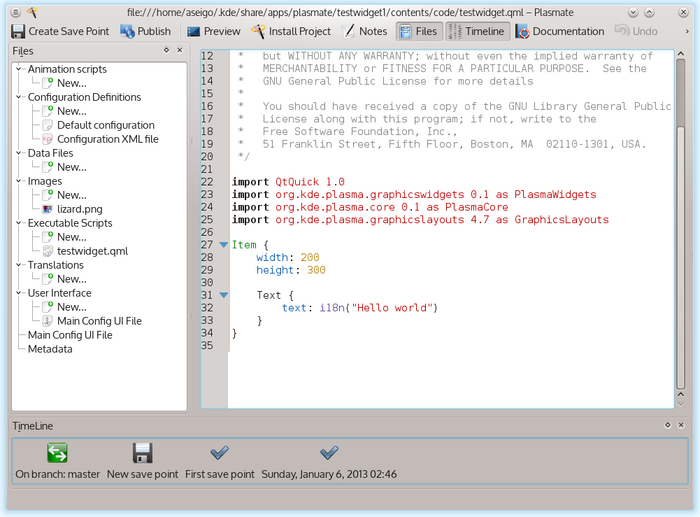The width and height of the screenshot is (700, 517).
Task: Select Main Config UI File under User Interface
Action: [99, 321]
